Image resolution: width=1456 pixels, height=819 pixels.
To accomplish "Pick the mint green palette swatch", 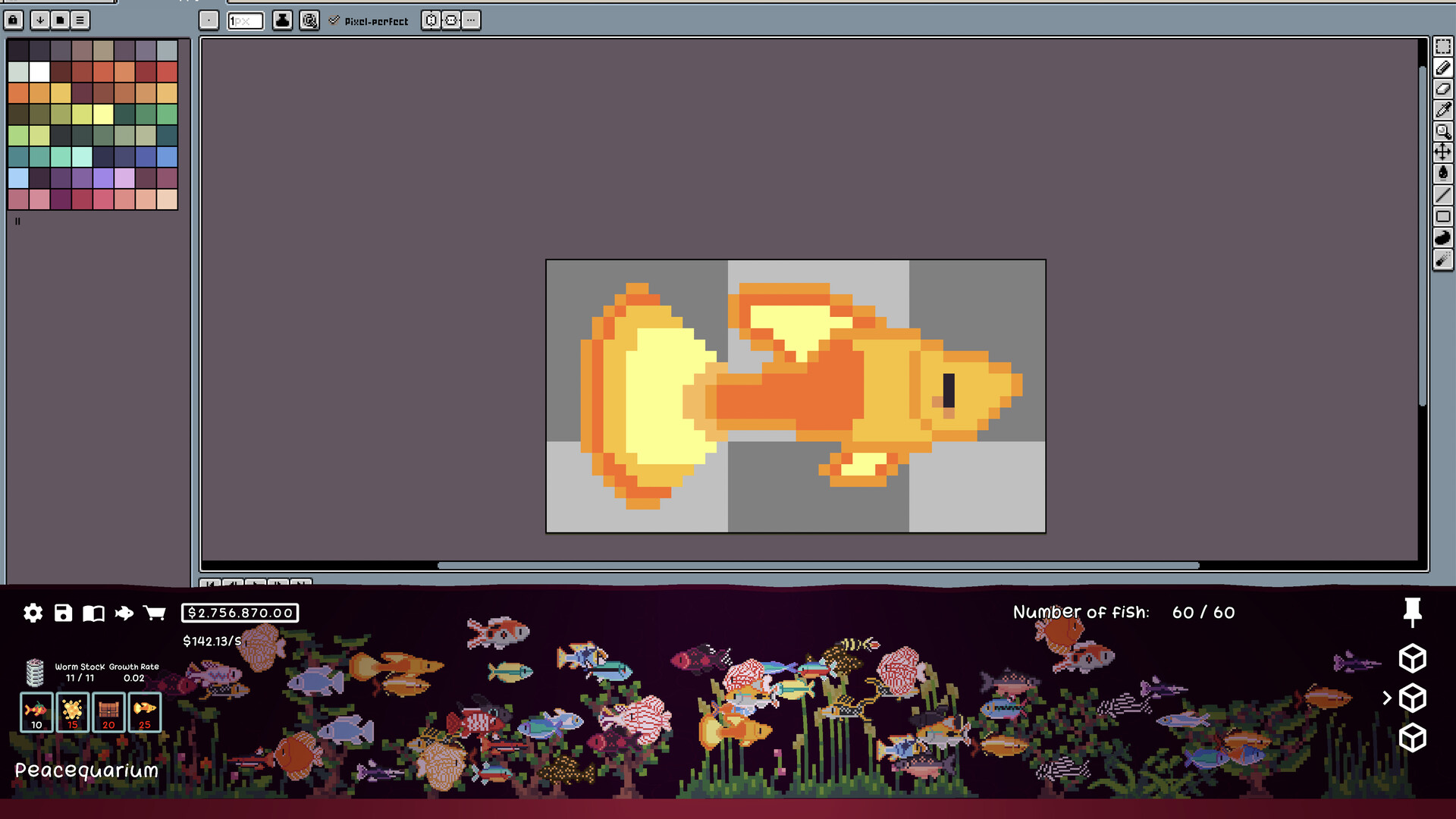I will (x=61, y=156).
